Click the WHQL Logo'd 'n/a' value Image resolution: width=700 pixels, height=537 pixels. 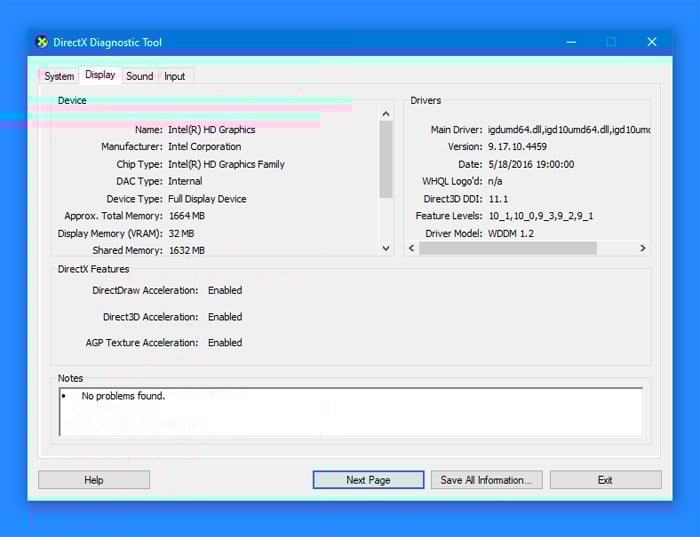(x=495, y=182)
